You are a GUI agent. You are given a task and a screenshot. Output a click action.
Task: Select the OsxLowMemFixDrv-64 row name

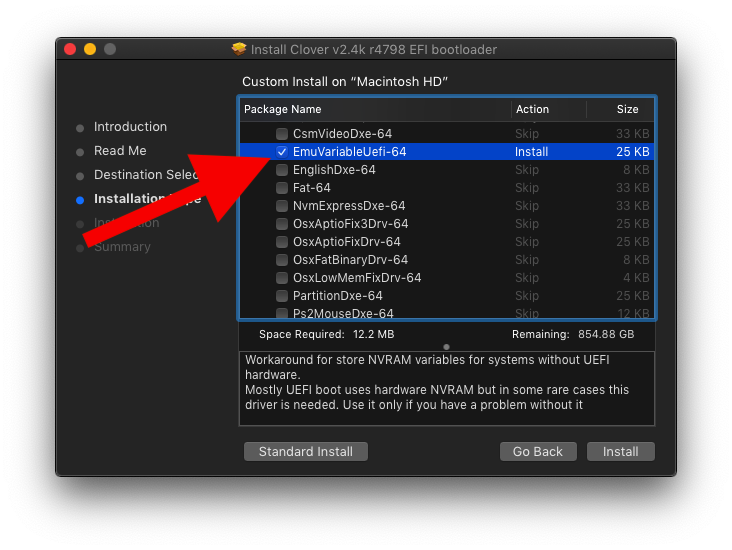click(x=357, y=278)
